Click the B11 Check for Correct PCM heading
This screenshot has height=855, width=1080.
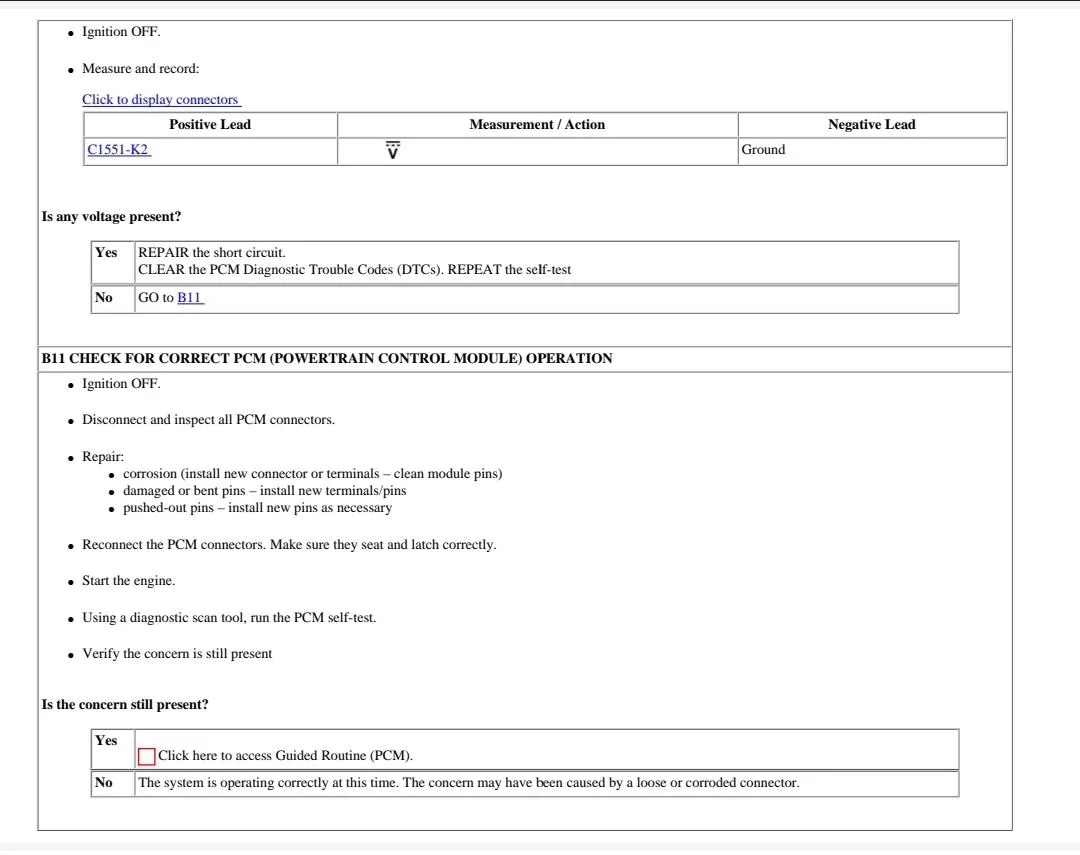click(x=327, y=358)
